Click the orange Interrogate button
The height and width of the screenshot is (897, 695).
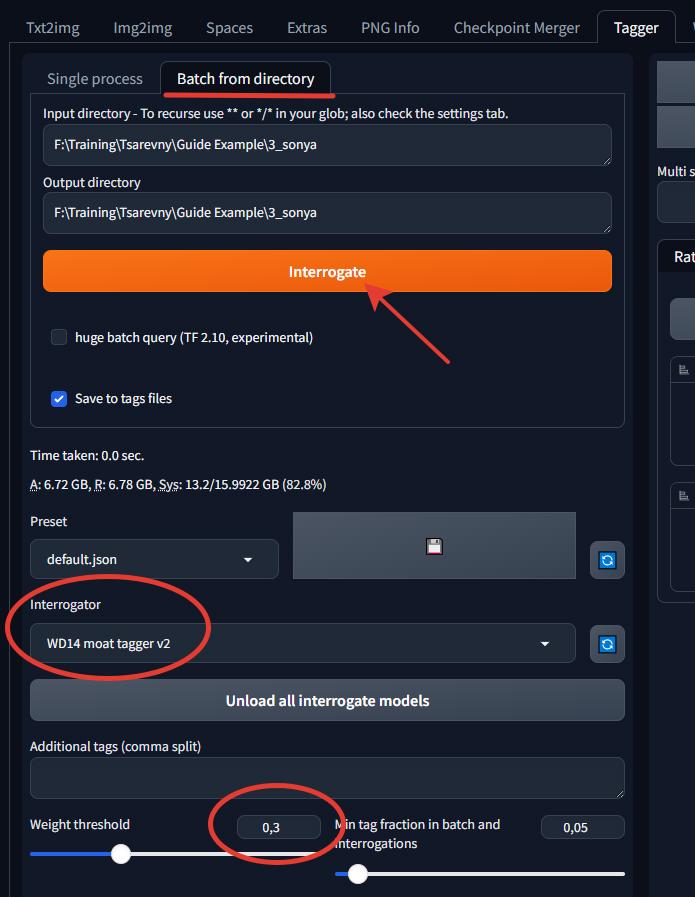[x=327, y=271]
